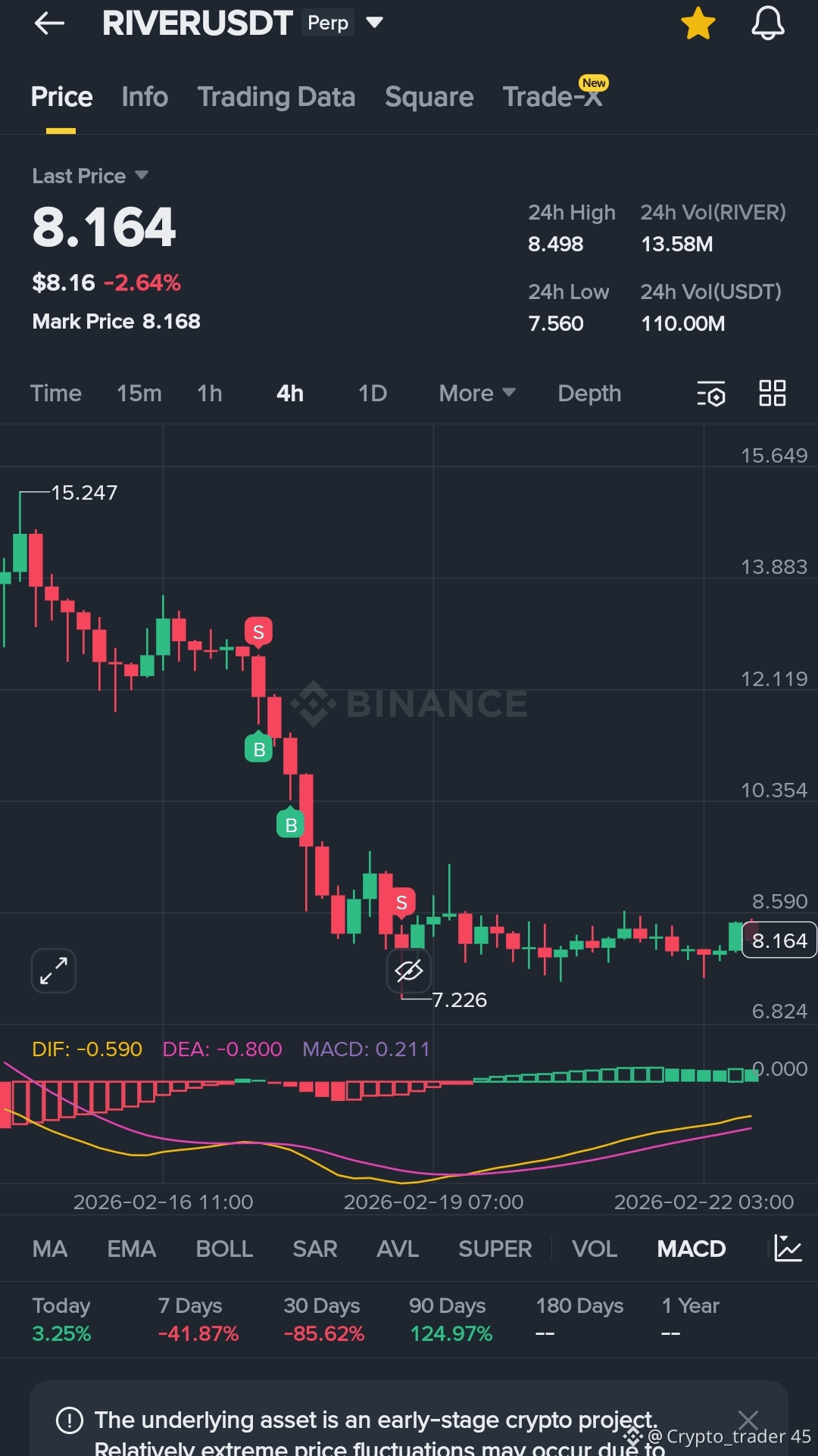Screen dimensions: 818x1456
Task: Dismiss the early-stage project notice
Action: (748, 1420)
